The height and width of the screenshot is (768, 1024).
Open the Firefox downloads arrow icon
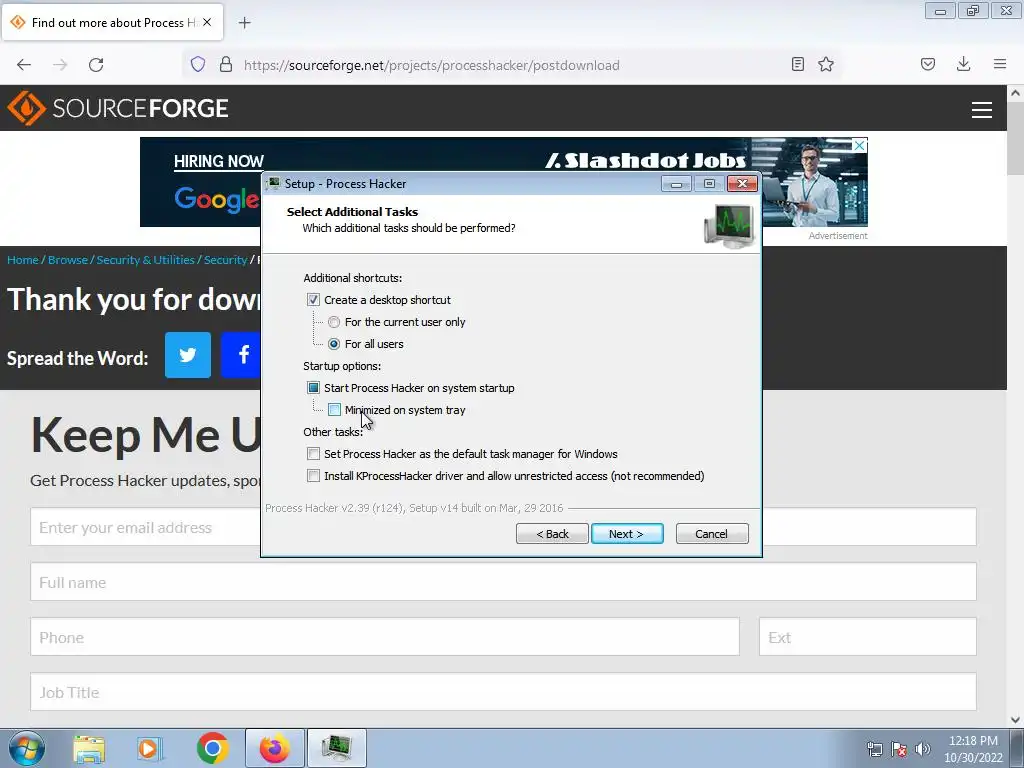963,64
